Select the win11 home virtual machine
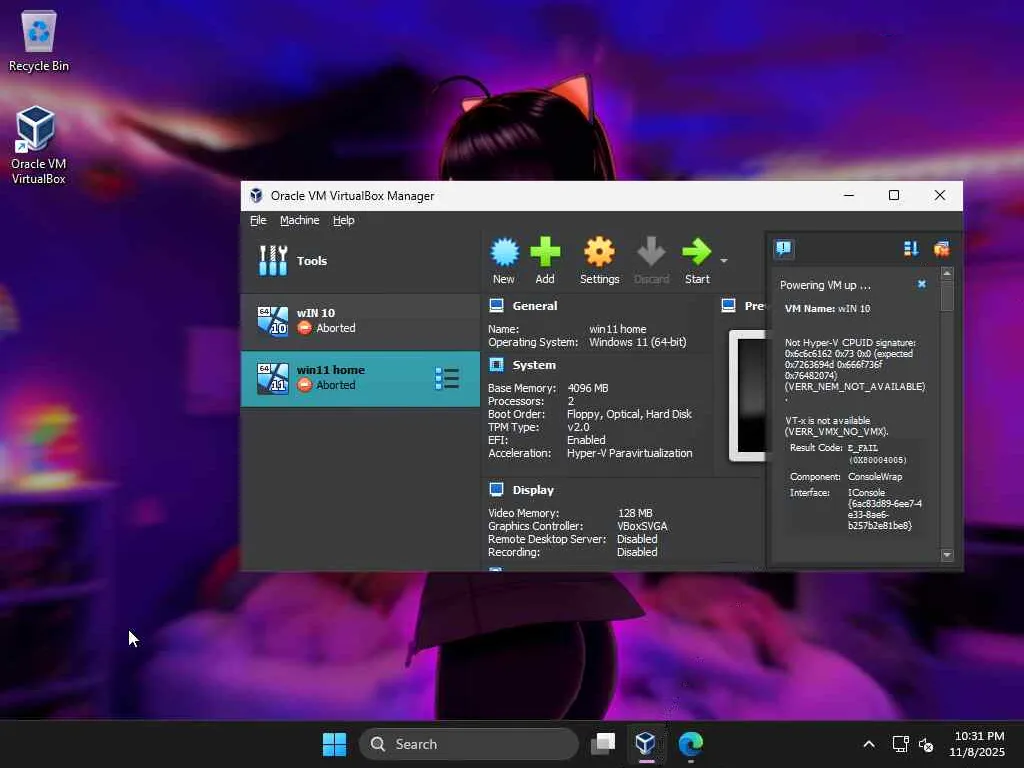The width and height of the screenshot is (1024, 768). pyautogui.click(x=360, y=379)
